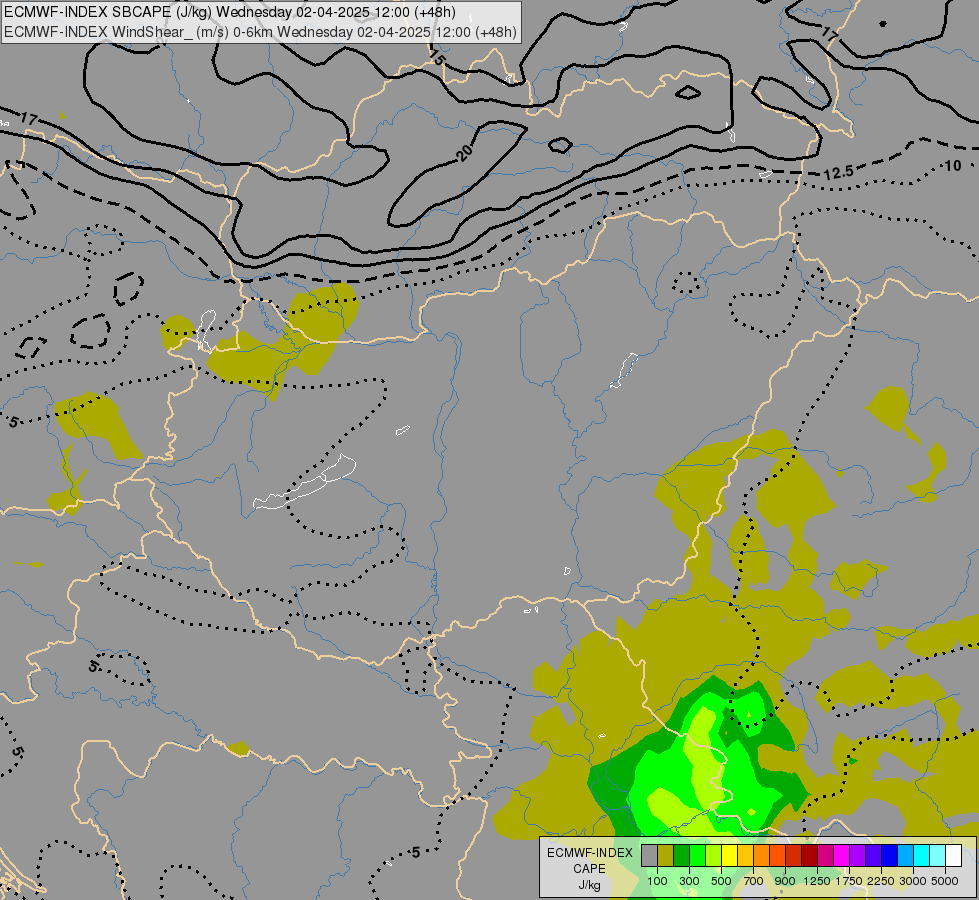
Task: Click the 'J/kg' unit label in the legend
Action: (589, 885)
